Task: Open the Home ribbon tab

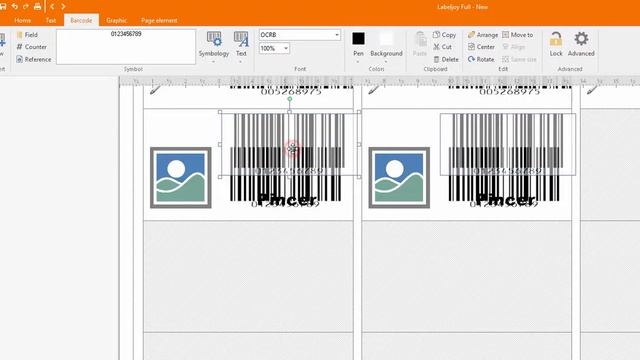Action: [x=22, y=20]
